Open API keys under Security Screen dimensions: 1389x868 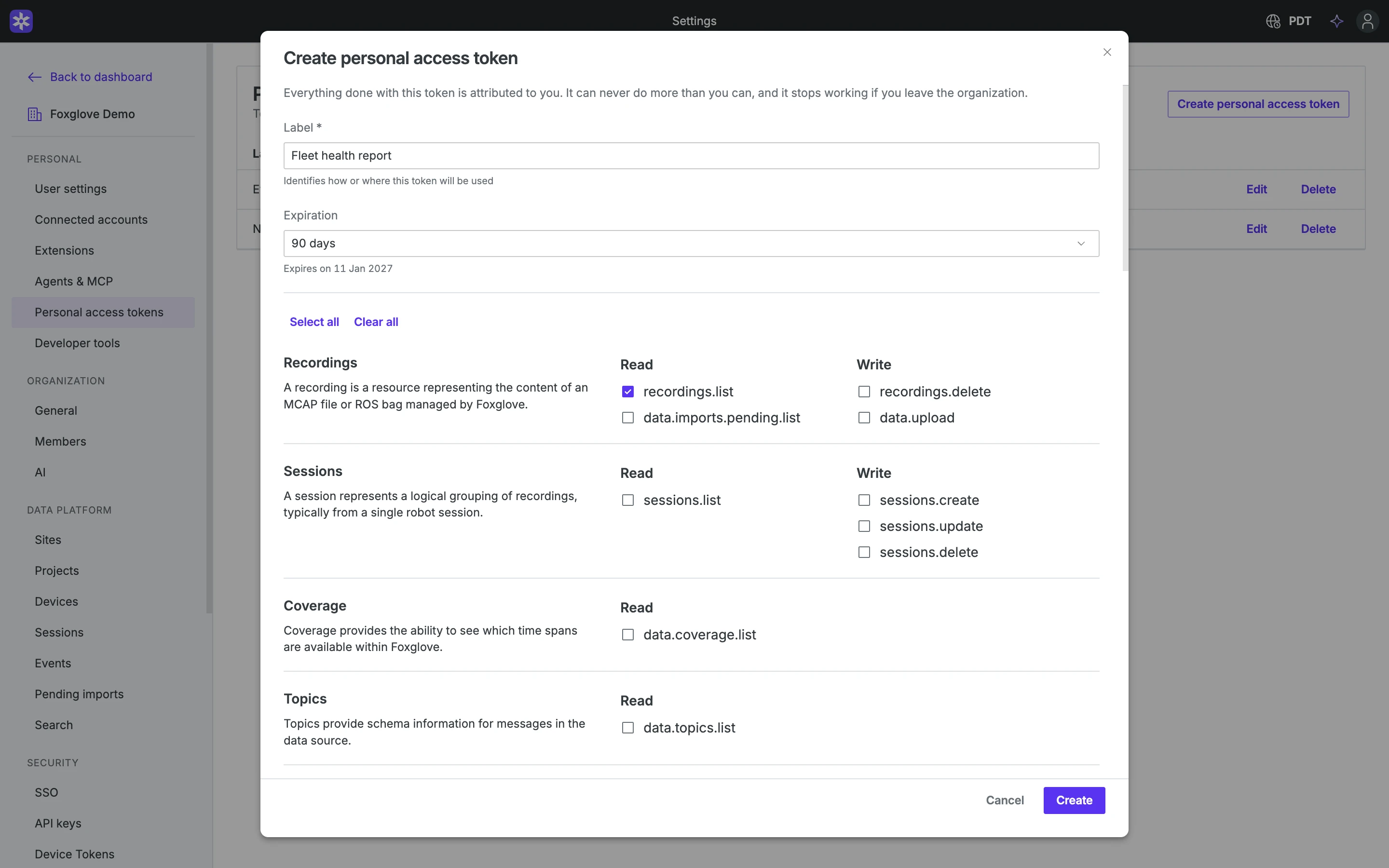[103, 823]
